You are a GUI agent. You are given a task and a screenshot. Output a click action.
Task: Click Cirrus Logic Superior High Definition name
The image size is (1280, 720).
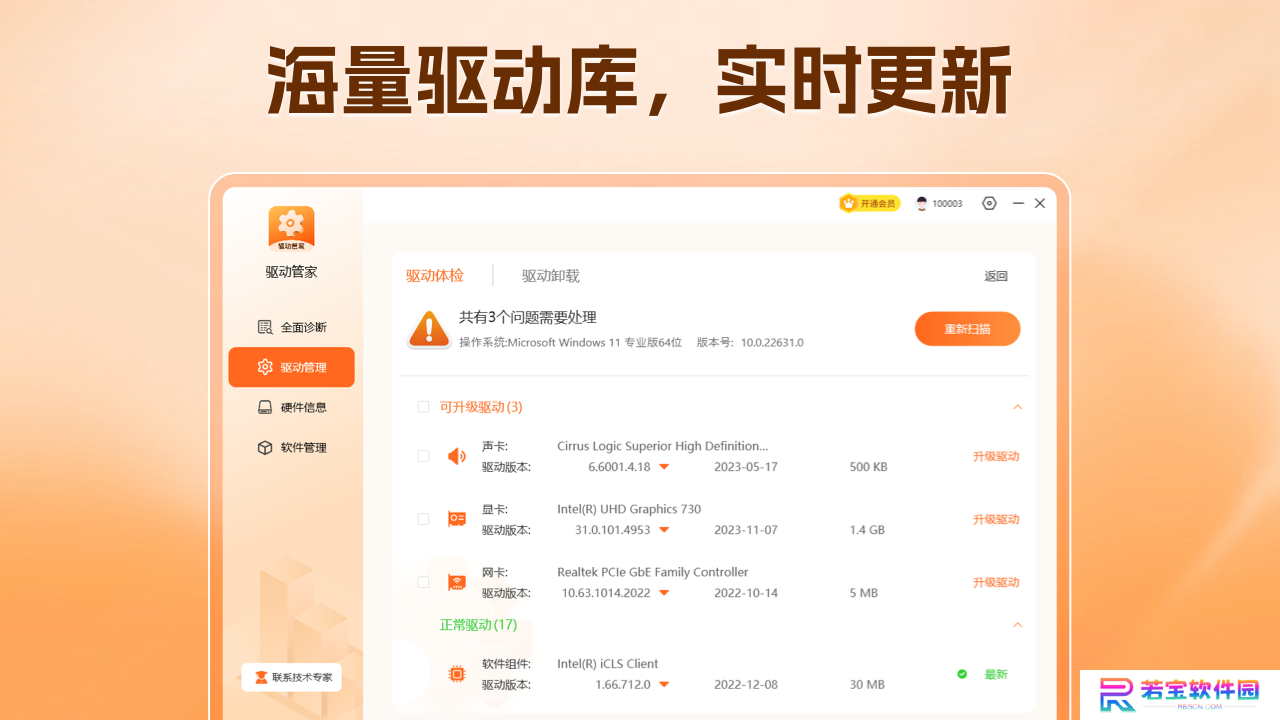(x=662, y=446)
